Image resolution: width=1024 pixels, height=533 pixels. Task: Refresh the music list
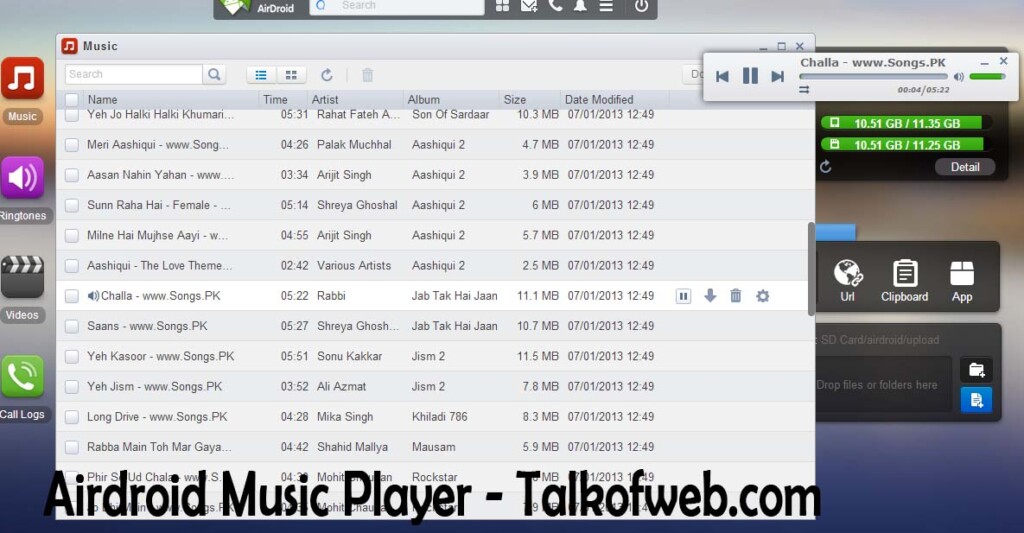tap(327, 75)
